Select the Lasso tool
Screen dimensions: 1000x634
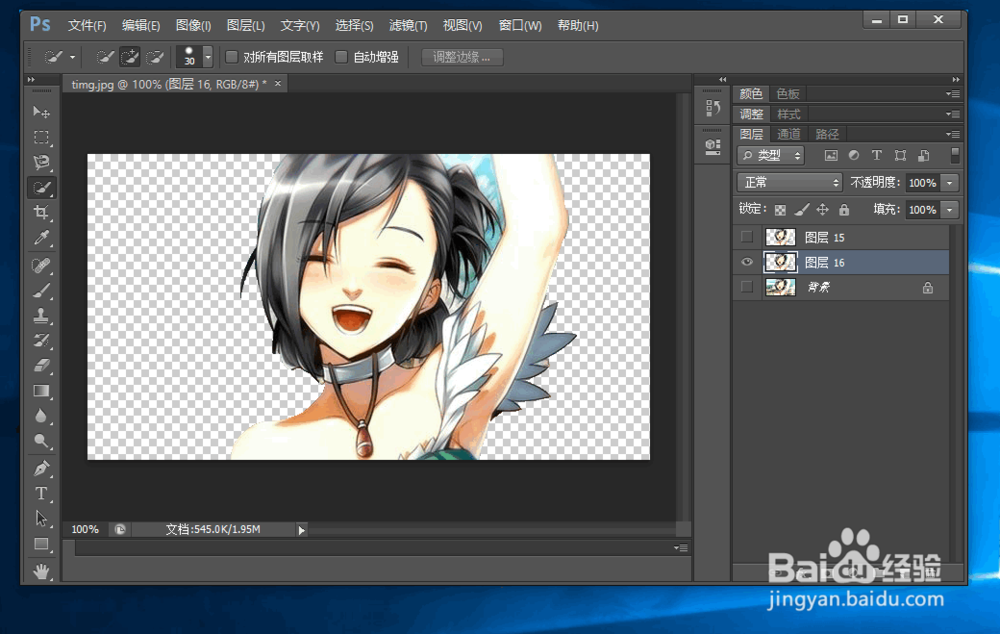(41, 162)
